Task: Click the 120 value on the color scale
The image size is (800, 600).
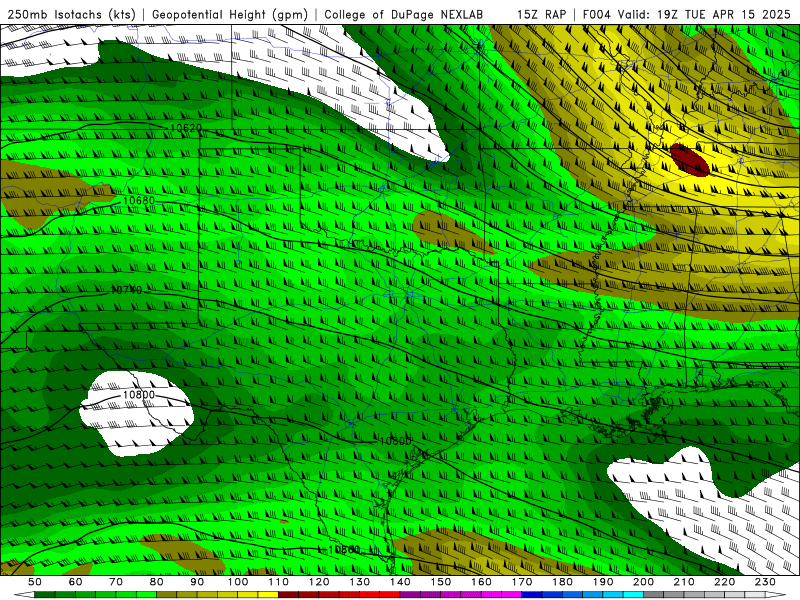Action: [319, 582]
